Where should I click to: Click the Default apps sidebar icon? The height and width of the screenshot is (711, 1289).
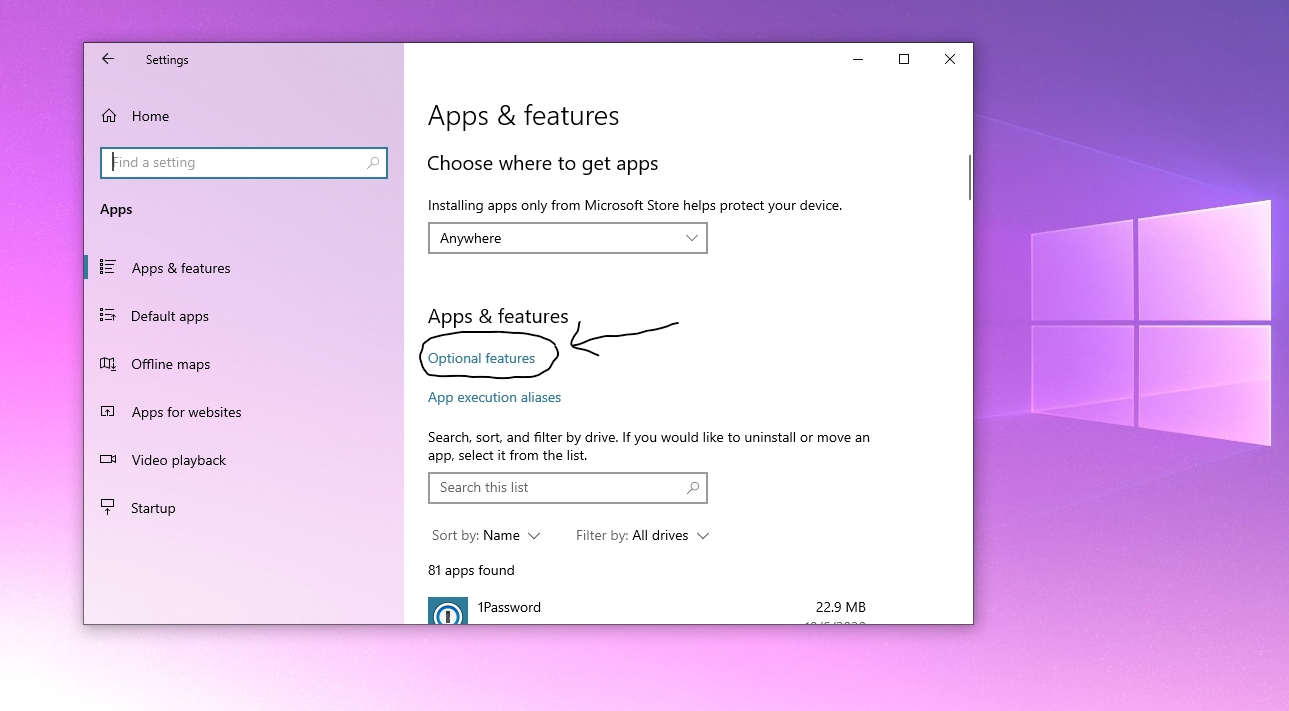pos(108,315)
